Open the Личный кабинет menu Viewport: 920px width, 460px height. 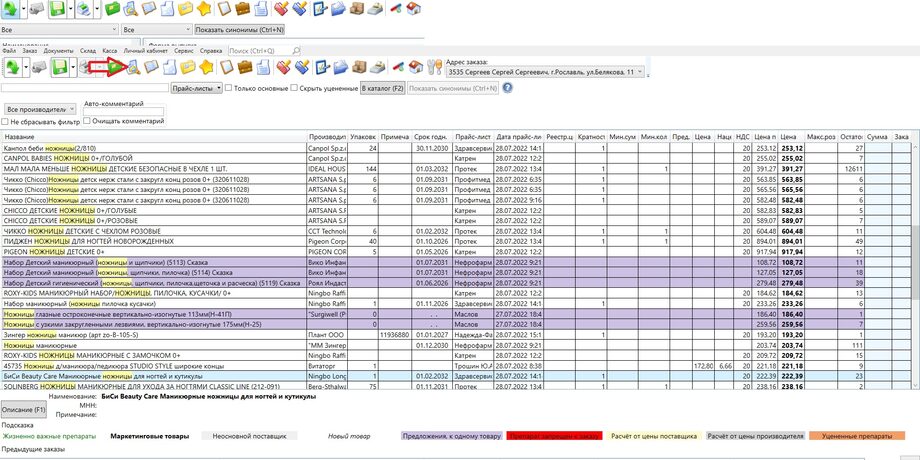(x=146, y=51)
